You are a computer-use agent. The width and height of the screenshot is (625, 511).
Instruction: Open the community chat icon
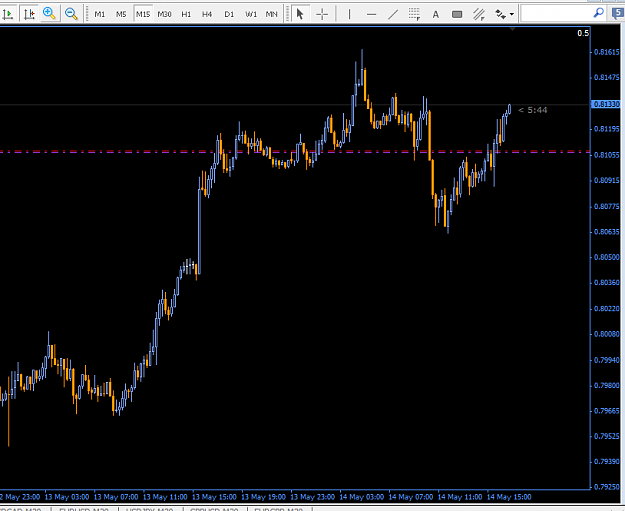pos(618,14)
